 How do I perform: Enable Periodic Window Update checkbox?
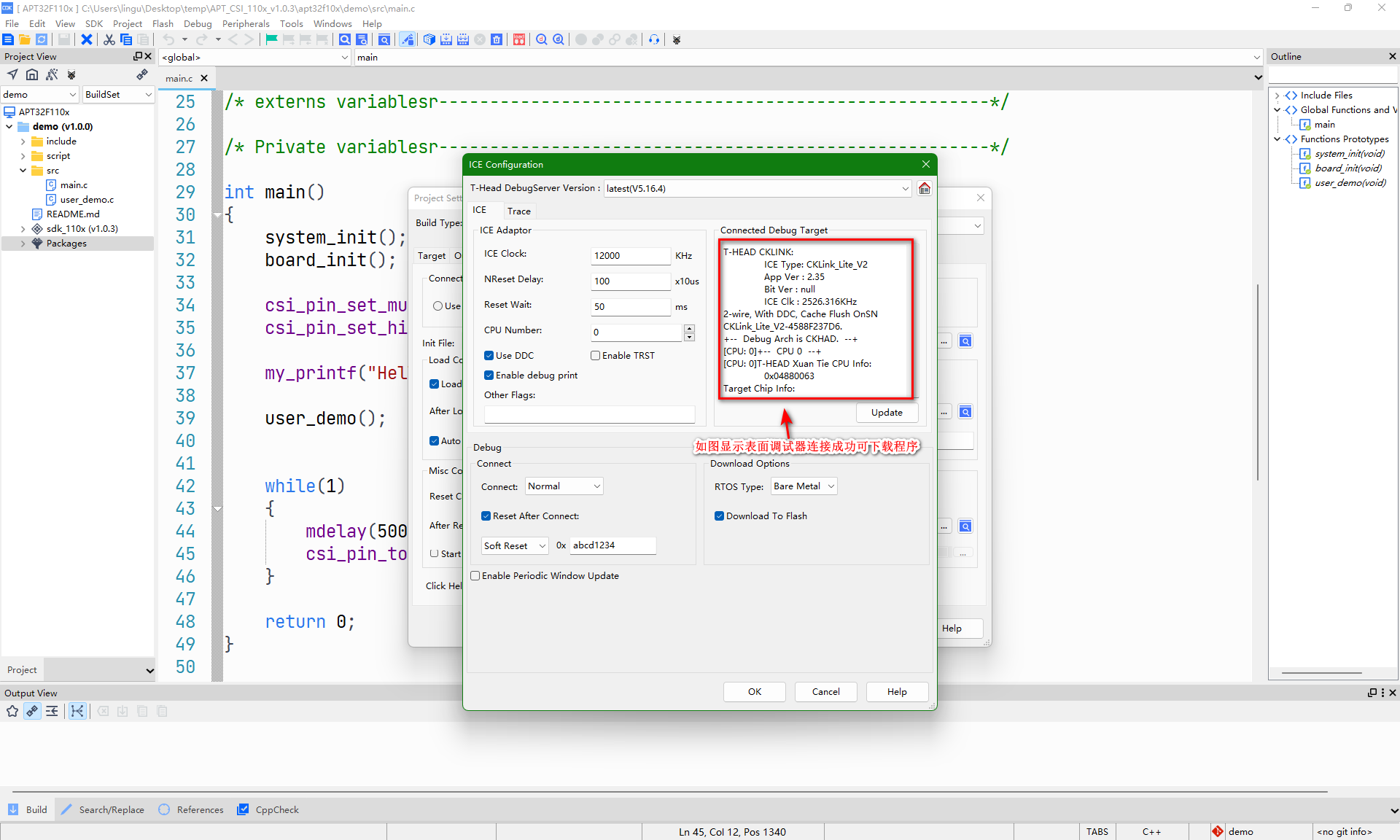(475, 575)
